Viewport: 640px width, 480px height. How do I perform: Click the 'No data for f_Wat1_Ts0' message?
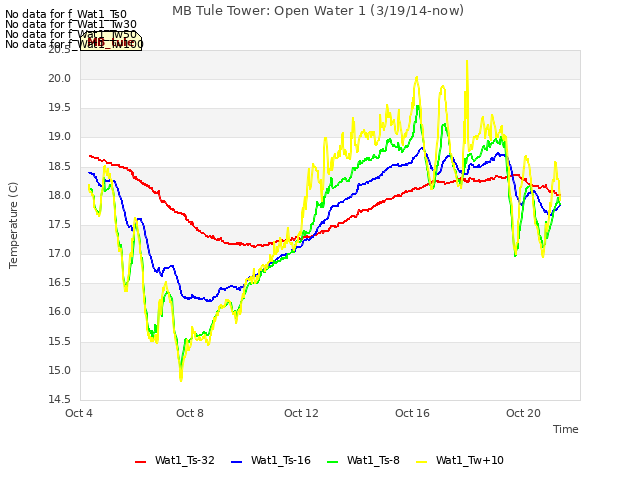click(x=66, y=15)
